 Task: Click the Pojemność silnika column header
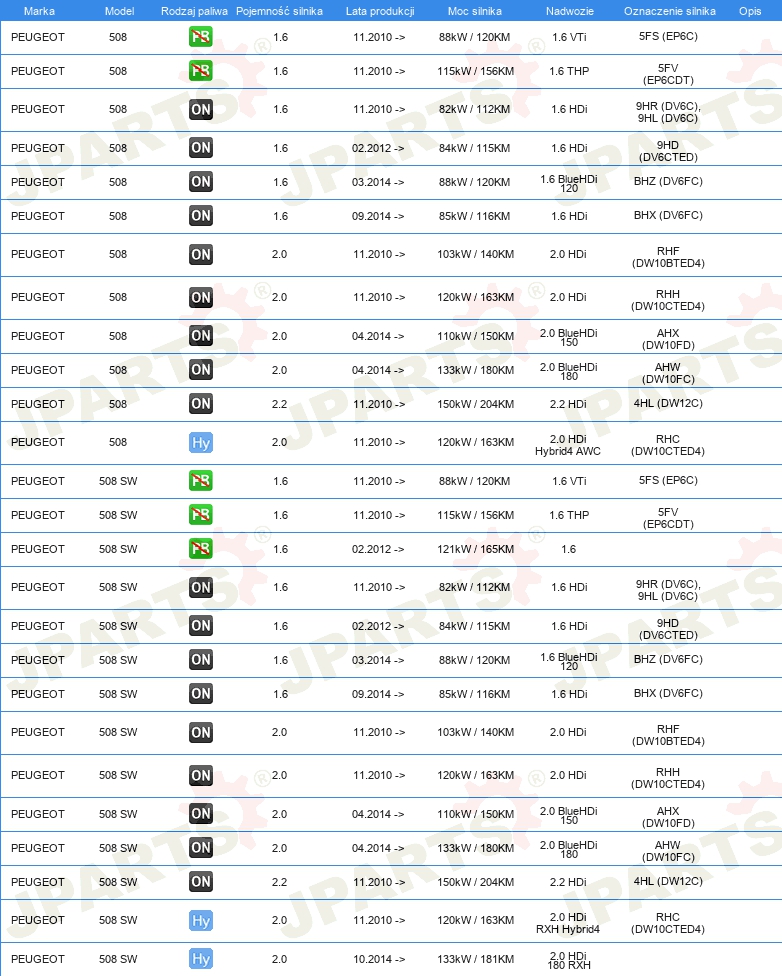pos(280,11)
